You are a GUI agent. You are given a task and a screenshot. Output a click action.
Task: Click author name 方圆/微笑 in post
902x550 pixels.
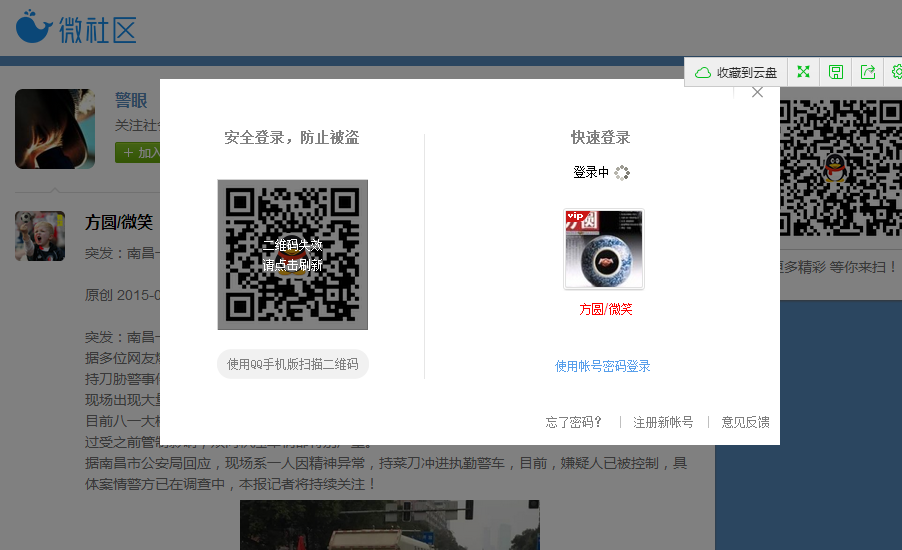(119, 222)
